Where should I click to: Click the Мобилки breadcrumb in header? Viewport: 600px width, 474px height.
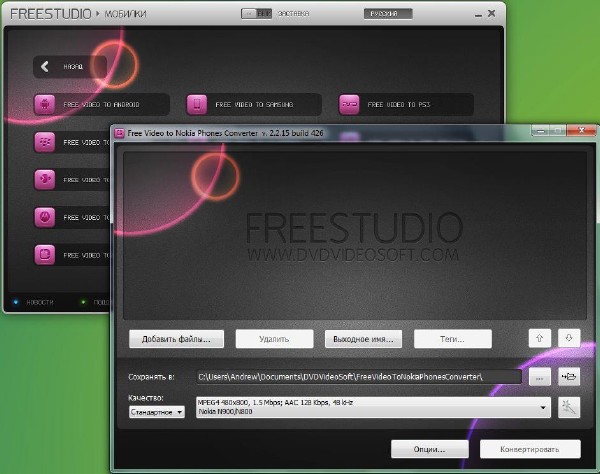pos(124,15)
